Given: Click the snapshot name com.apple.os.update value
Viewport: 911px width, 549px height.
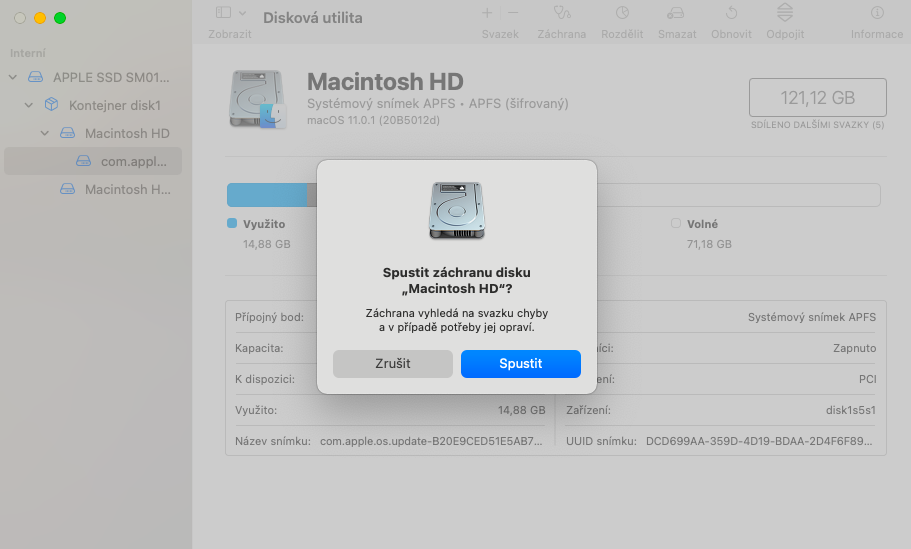Looking at the screenshot, I should click(431, 441).
